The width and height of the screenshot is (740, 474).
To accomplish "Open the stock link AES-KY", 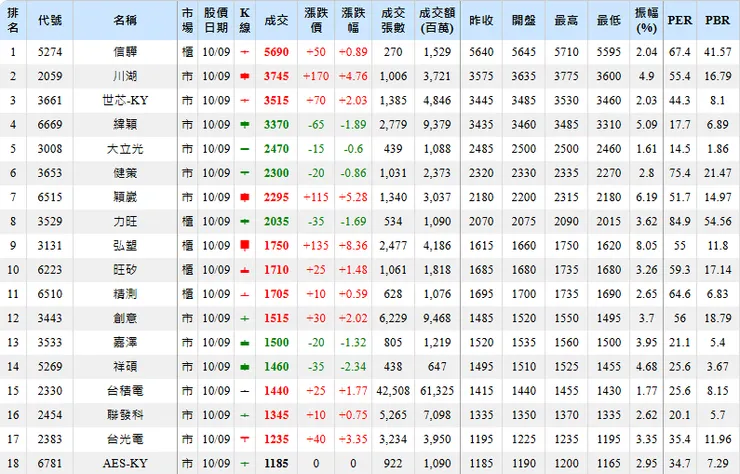I will pos(125,464).
